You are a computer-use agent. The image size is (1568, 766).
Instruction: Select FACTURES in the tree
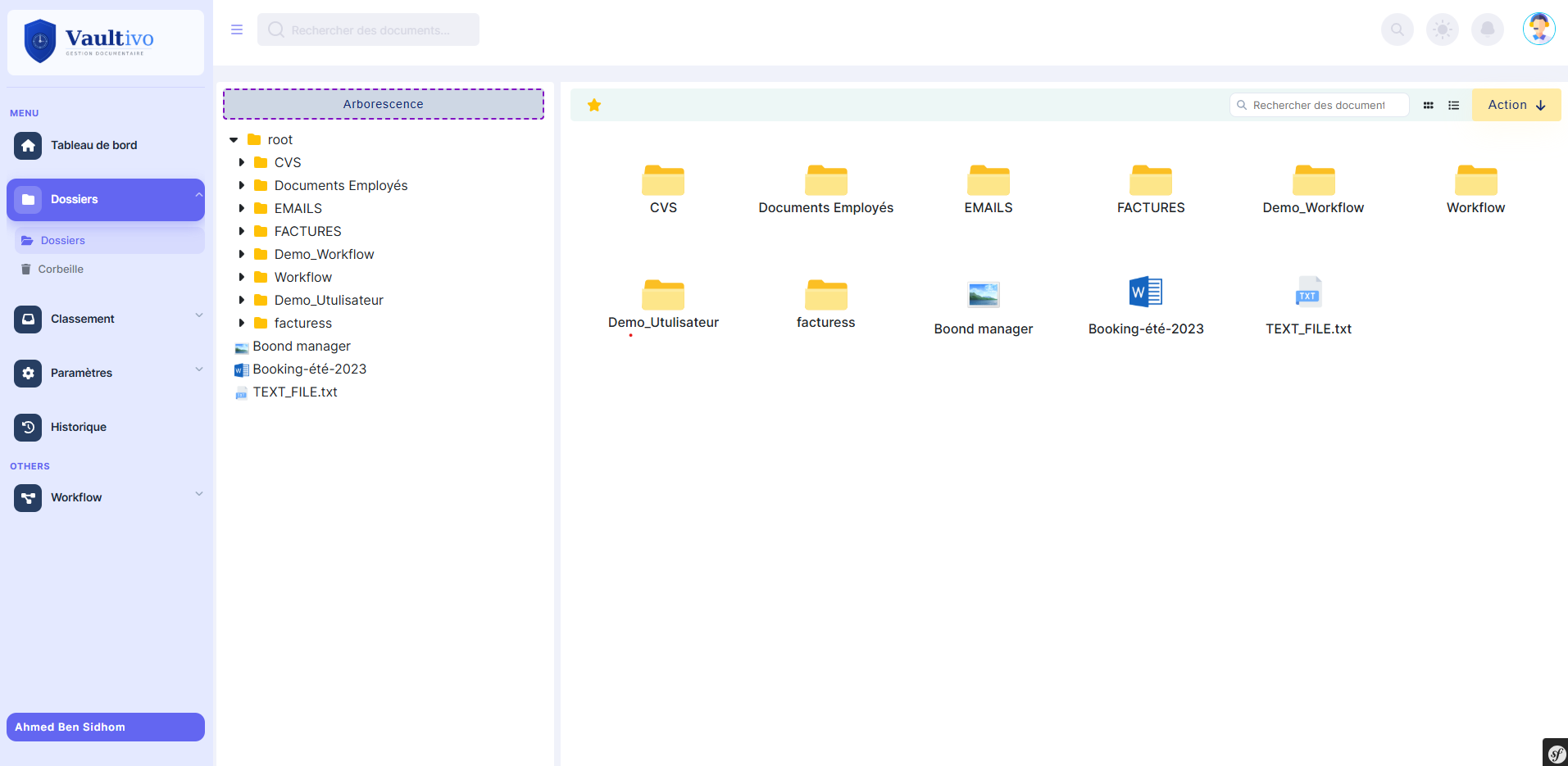(x=307, y=231)
